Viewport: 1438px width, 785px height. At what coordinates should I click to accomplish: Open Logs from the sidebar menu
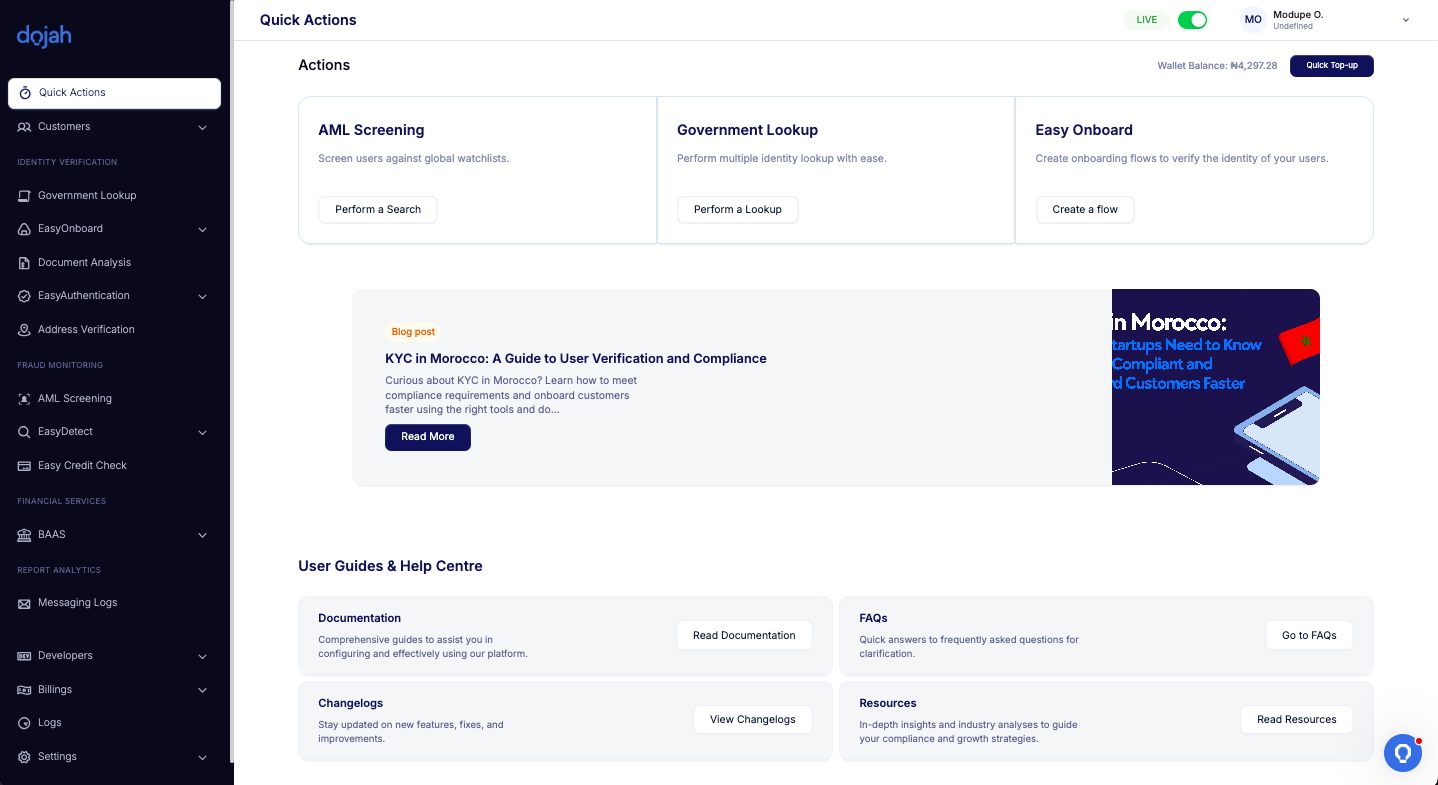click(x=50, y=723)
